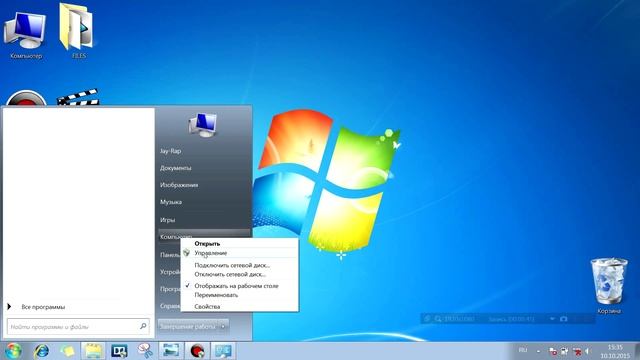Click the Show Desktop strip at taskbar end
The height and width of the screenshot is (360, 640).
pyautogui.click(x=637, y=351)
